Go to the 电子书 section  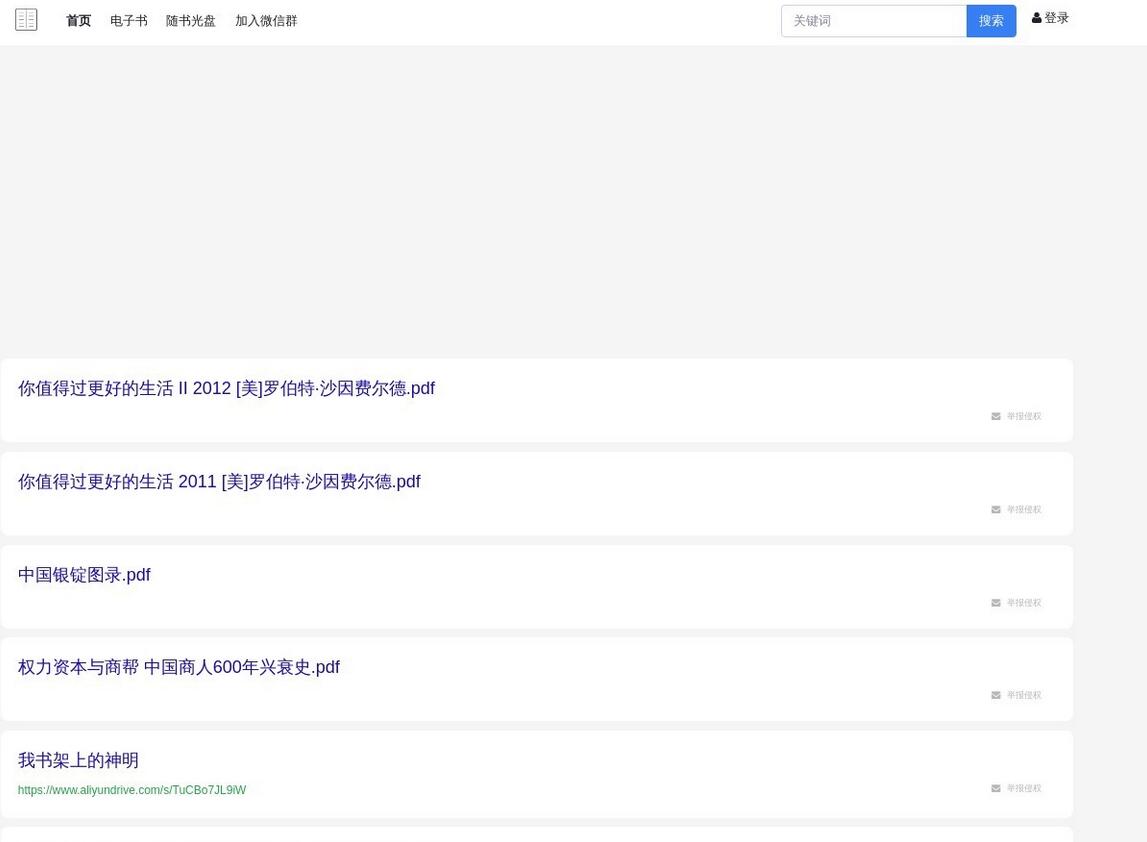[x=128, y=21]
